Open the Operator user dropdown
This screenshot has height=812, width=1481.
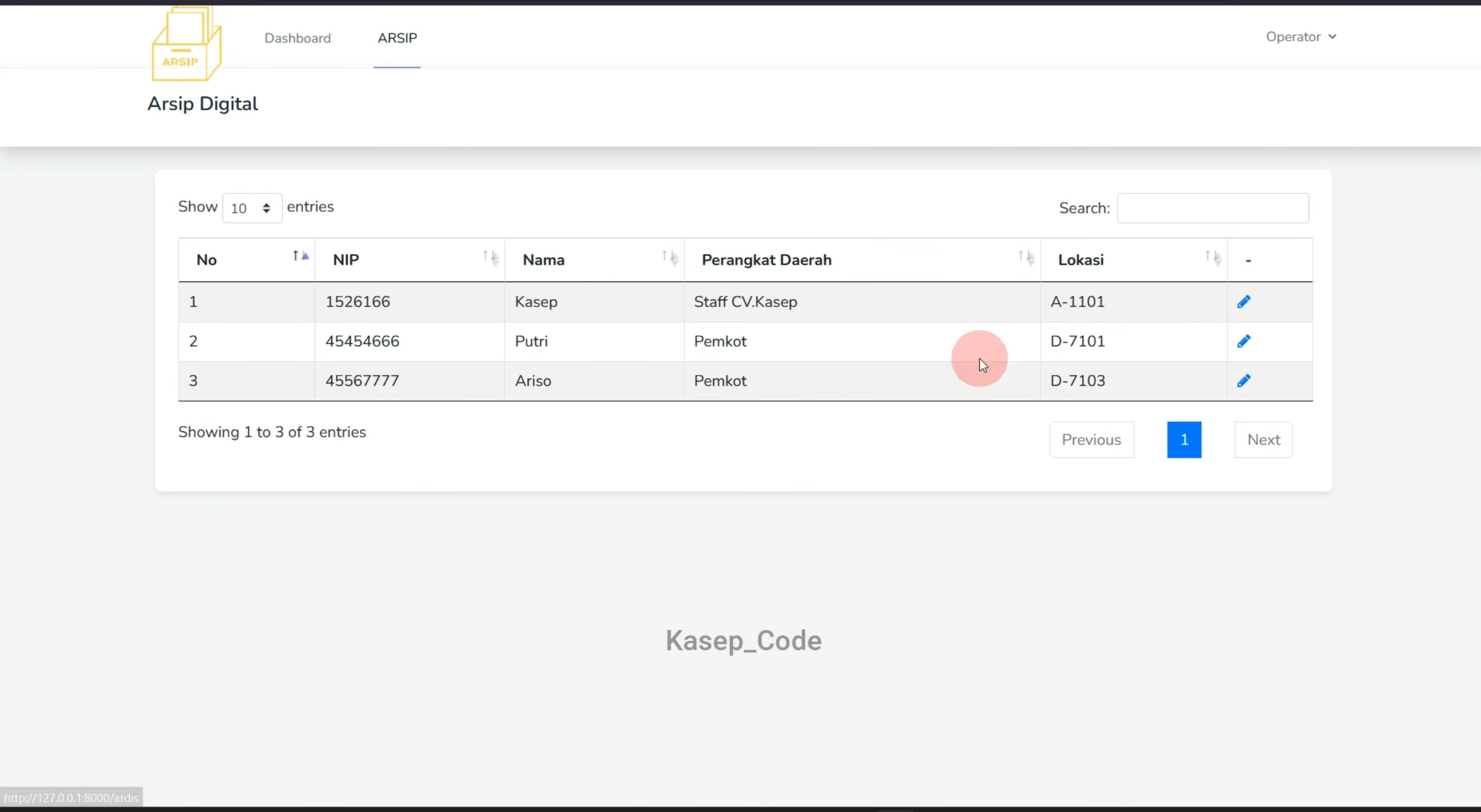1301,37
